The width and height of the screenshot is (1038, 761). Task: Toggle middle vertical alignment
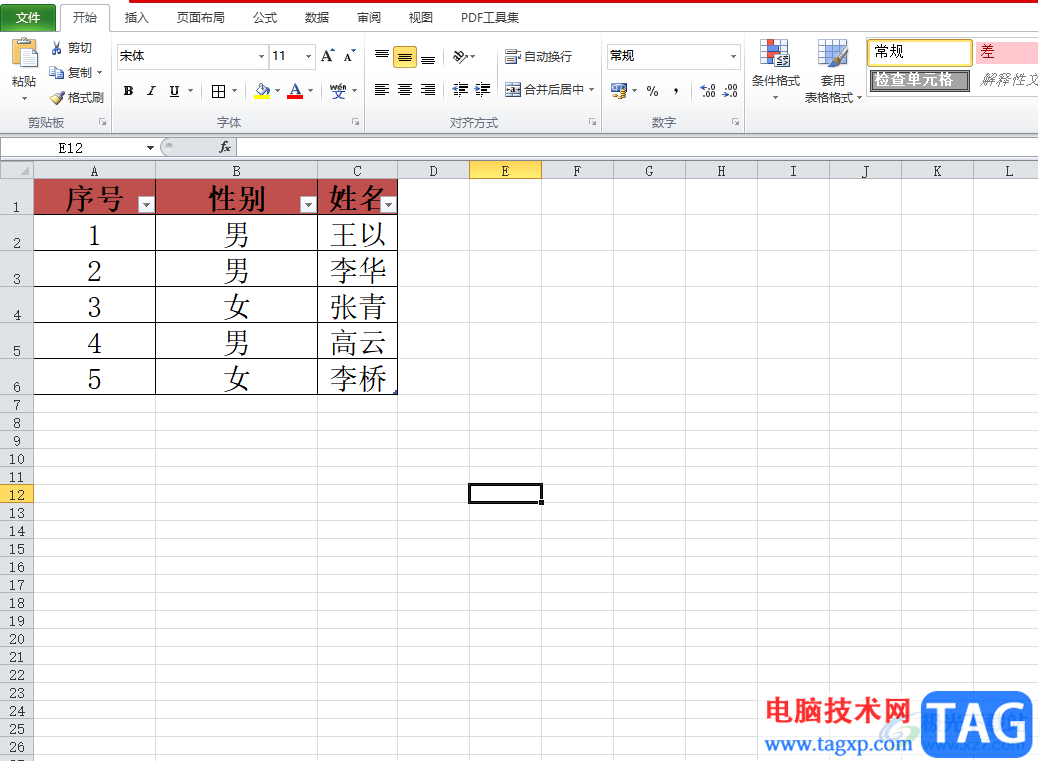pyautogui.click(x=405, y=57)
